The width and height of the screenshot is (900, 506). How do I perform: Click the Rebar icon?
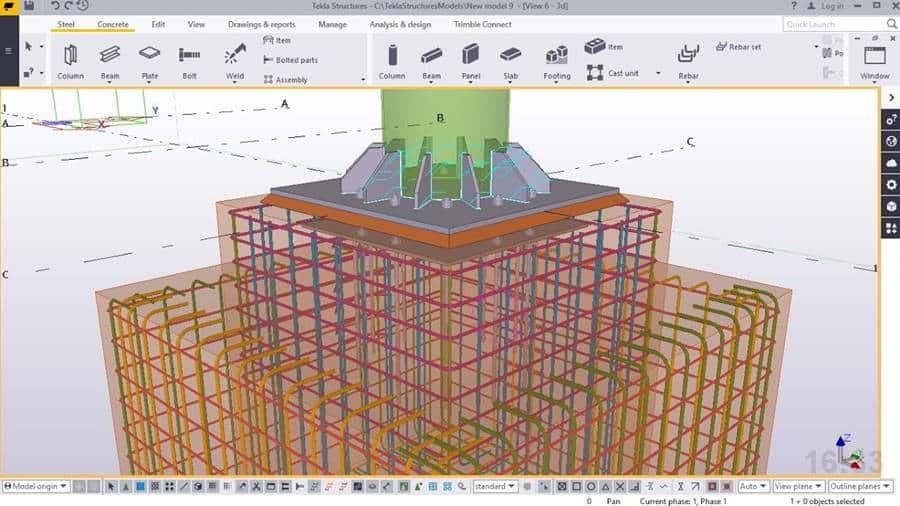click(x=688, y=60)
